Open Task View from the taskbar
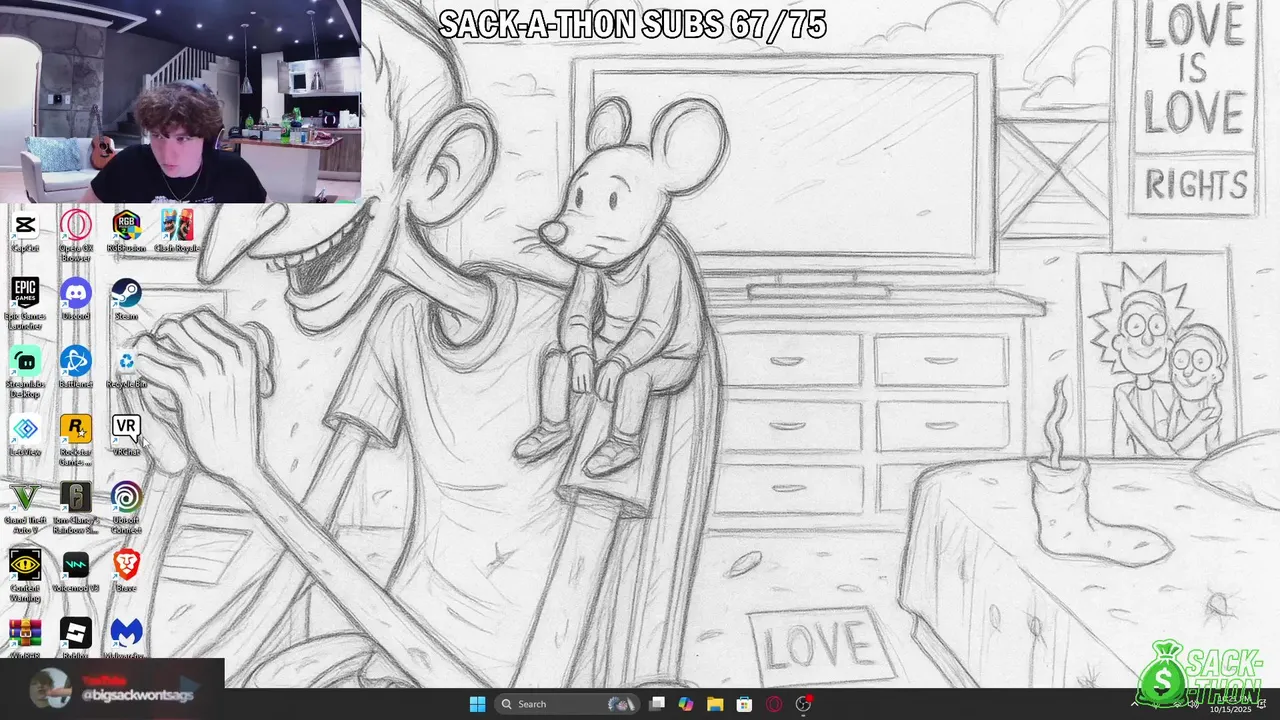 pos(657,704)
